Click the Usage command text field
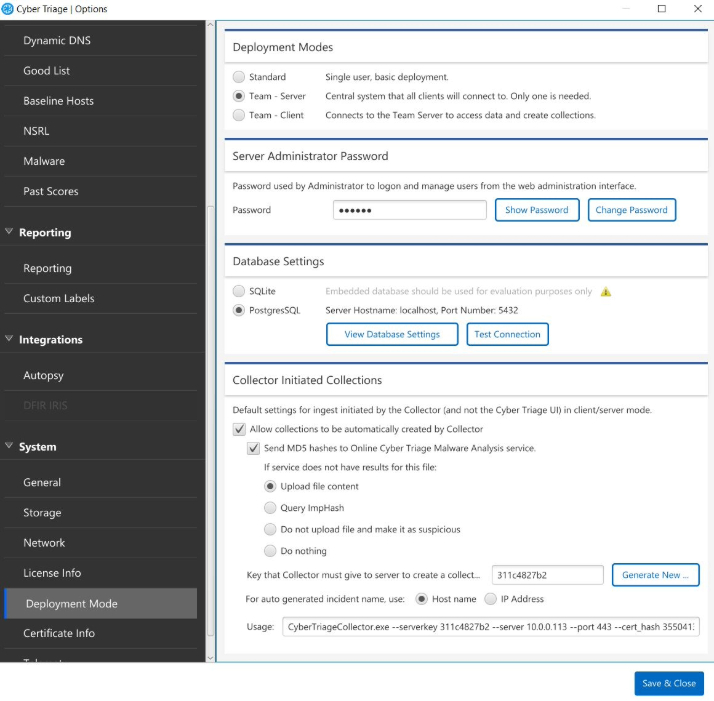Image resolution: width=714 pixels, height=701 pixels. 490,627
